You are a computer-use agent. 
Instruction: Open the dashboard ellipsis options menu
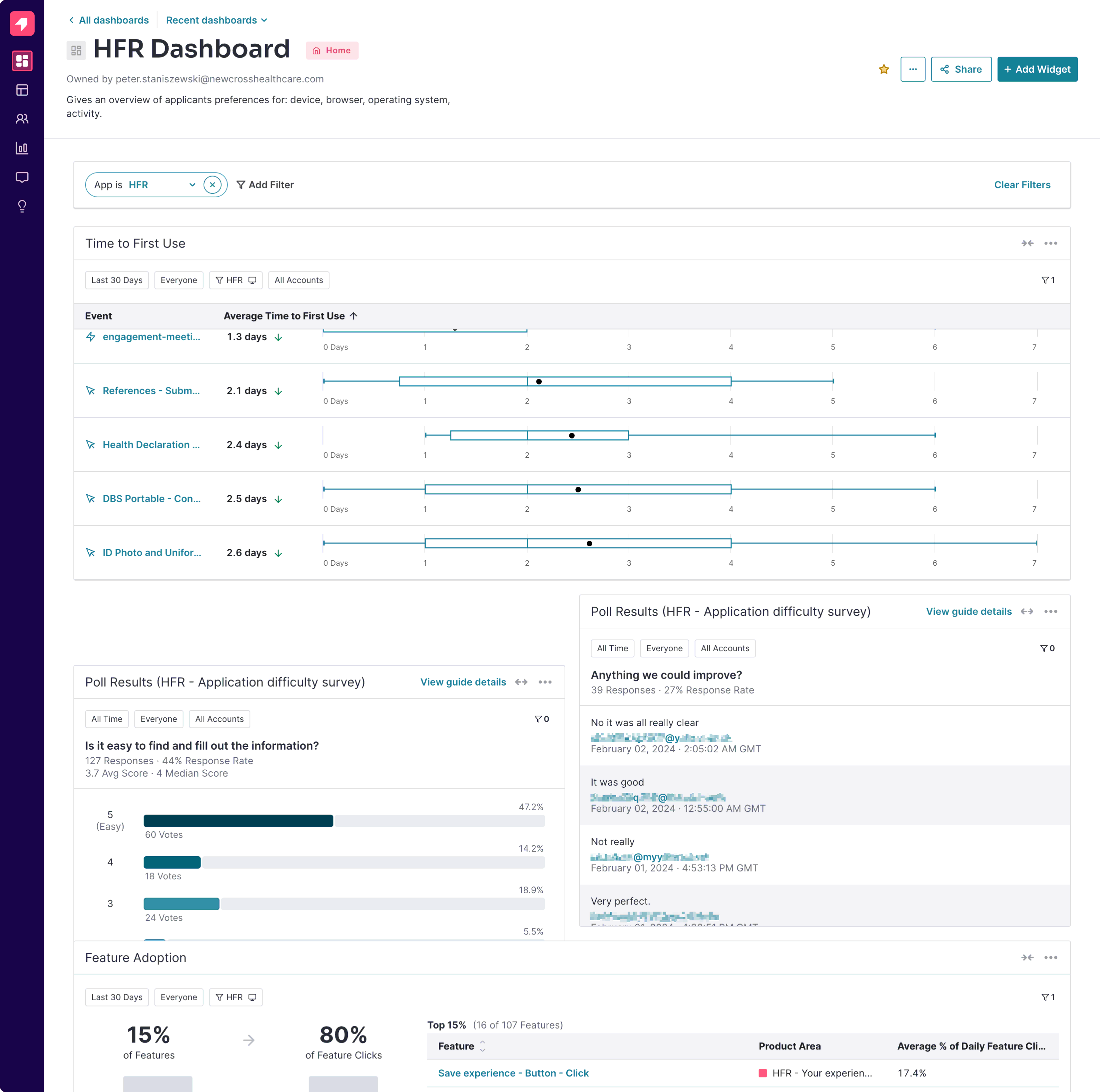(913, 69)
